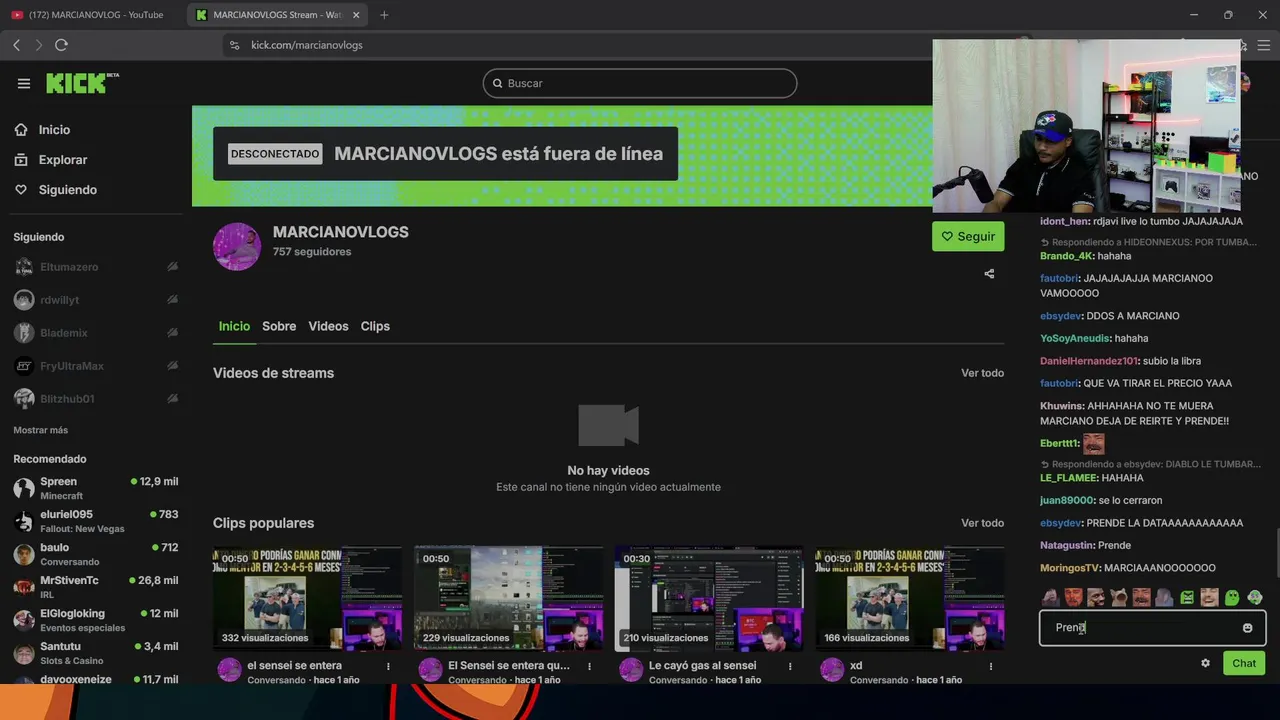Click the last green emote in emote row

1255,598
